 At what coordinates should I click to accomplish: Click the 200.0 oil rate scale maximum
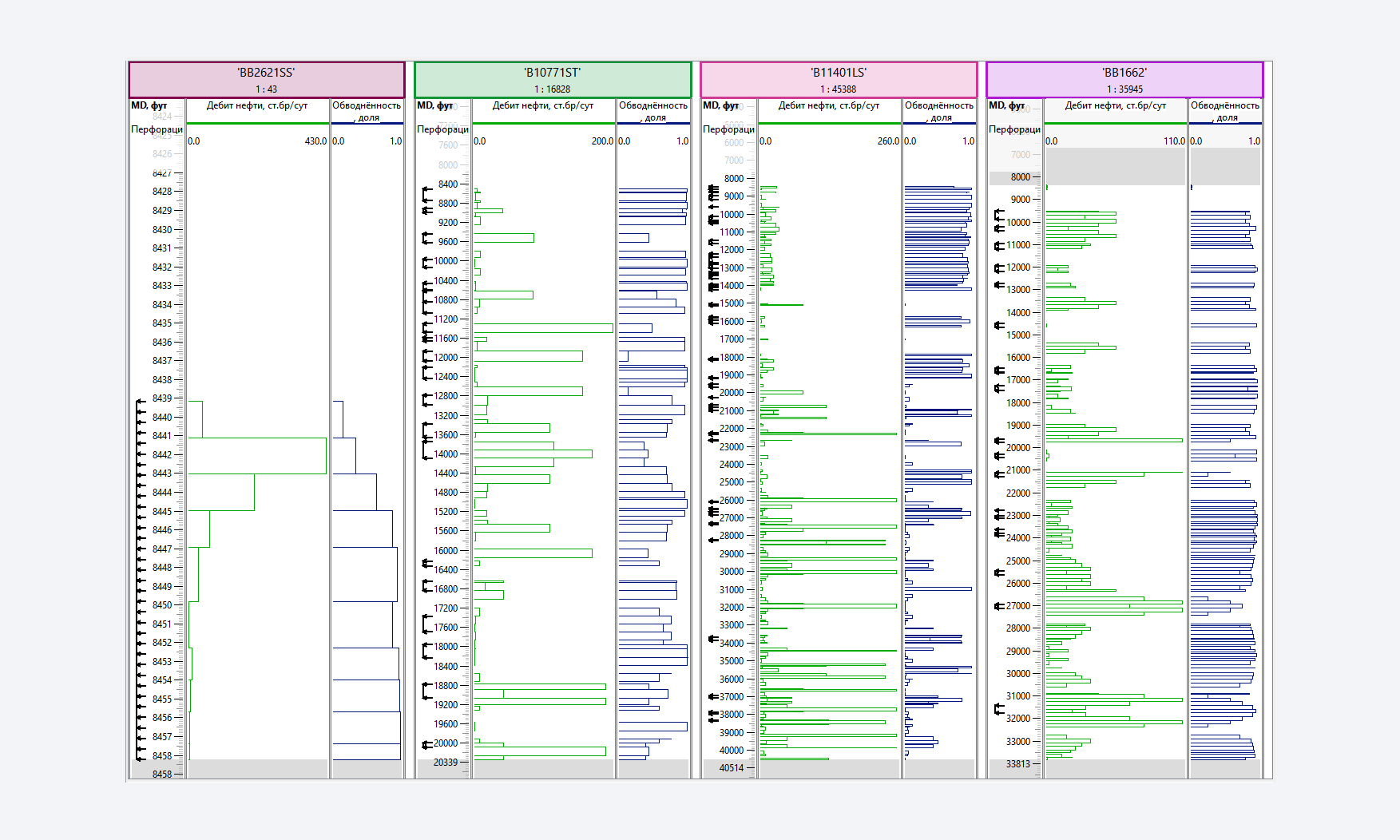[602, 141]
